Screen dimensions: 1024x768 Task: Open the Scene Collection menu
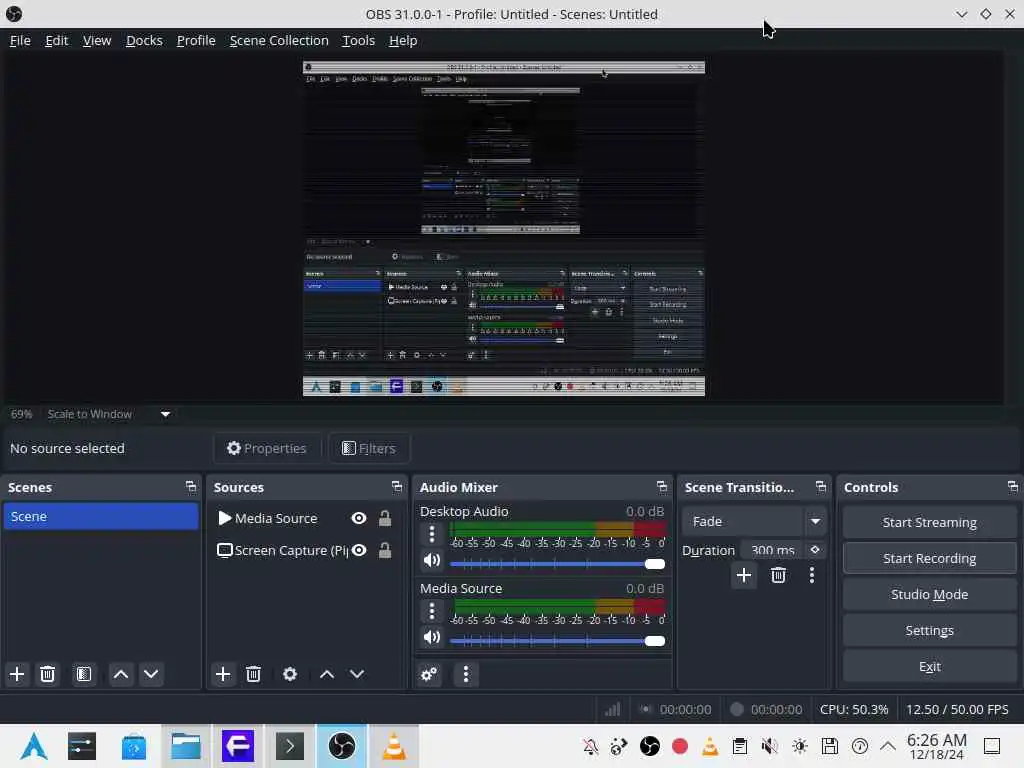coord(279,40)
